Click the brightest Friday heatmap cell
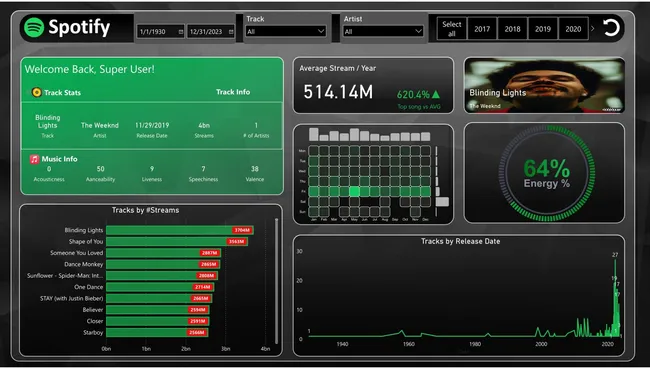This screenshot has height=369, width=650. (354, 191)
